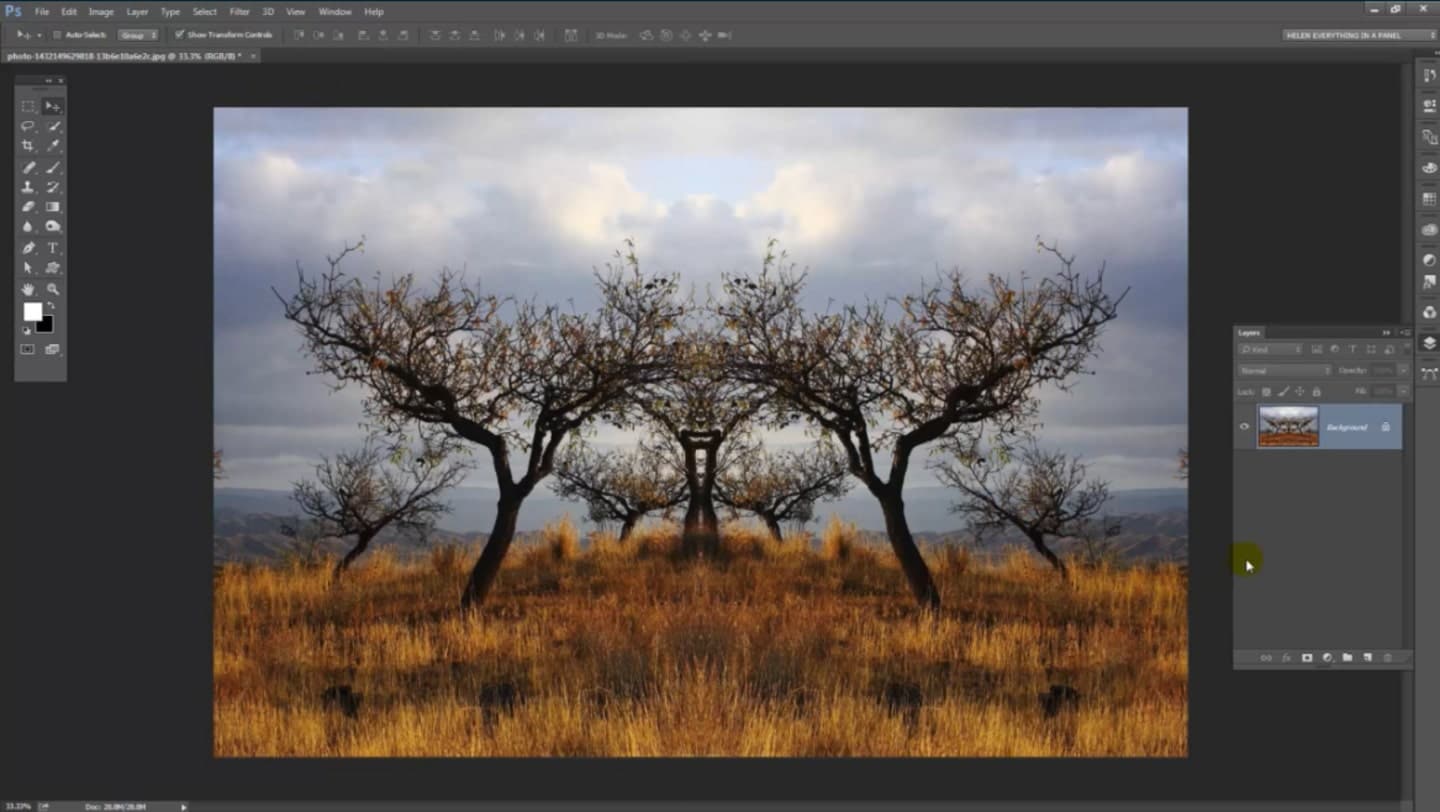Hide the Background layer visibility eye
This screenshot has height=812, width=1440.
click(x=1244, y=427)
